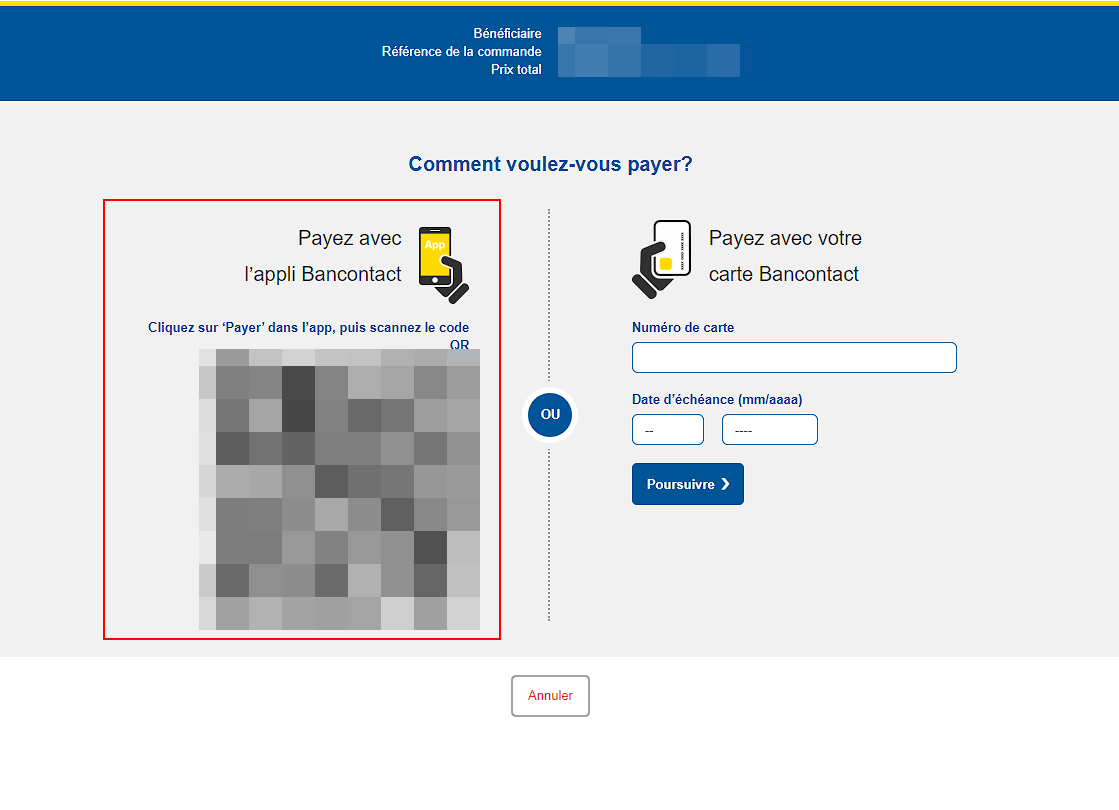The image size is (1119, 810).
Task: Click 'Payez avec l'appli Bancontact' heading
Action: [323, 256]
